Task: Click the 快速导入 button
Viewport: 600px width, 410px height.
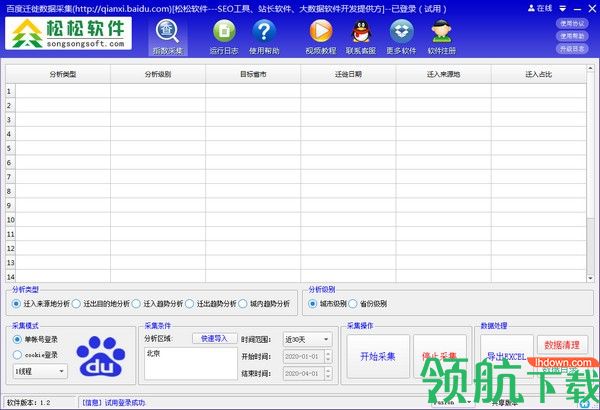Action: (x=214, y=339)
